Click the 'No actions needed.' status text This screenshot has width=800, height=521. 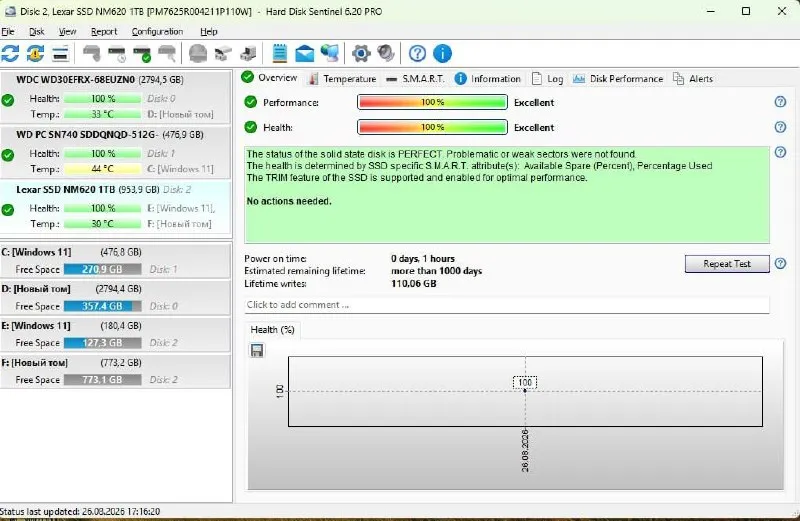coord(289,201)
